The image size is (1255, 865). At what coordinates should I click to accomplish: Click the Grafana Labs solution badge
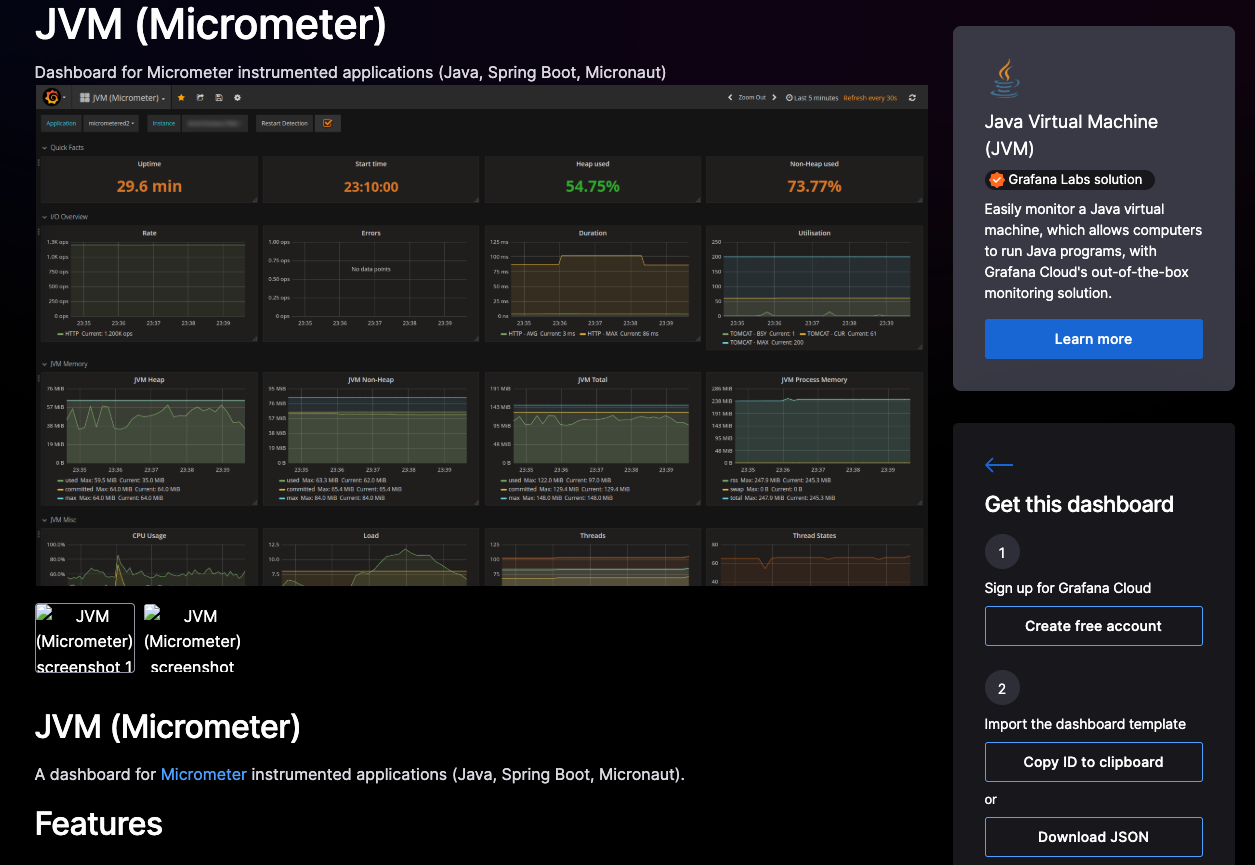[x=1069, y=180]
